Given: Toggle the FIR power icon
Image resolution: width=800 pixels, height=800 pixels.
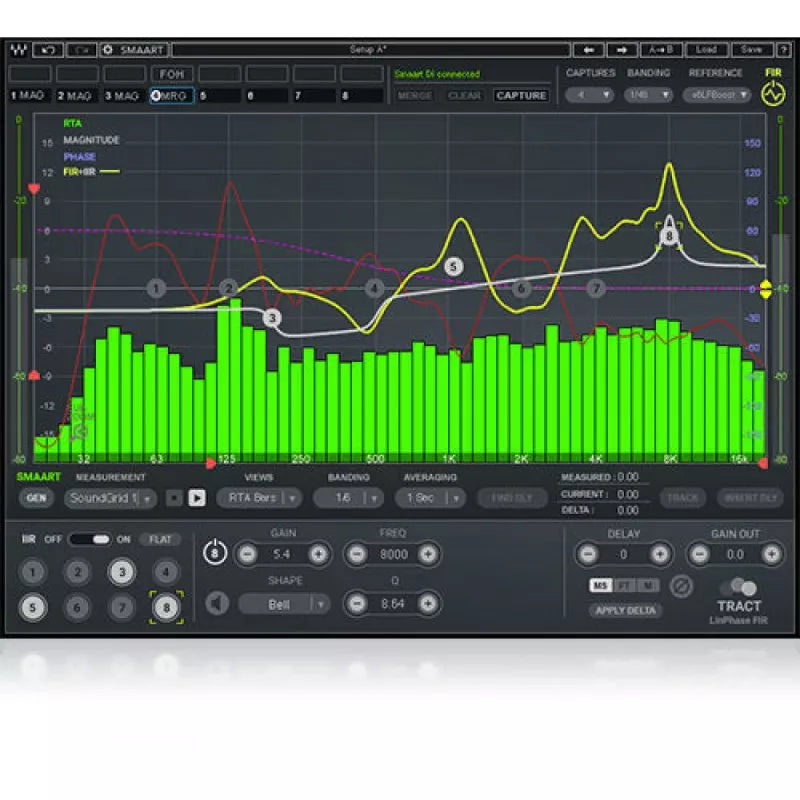Looking at the screenshot, I should (x=773, y=94).
